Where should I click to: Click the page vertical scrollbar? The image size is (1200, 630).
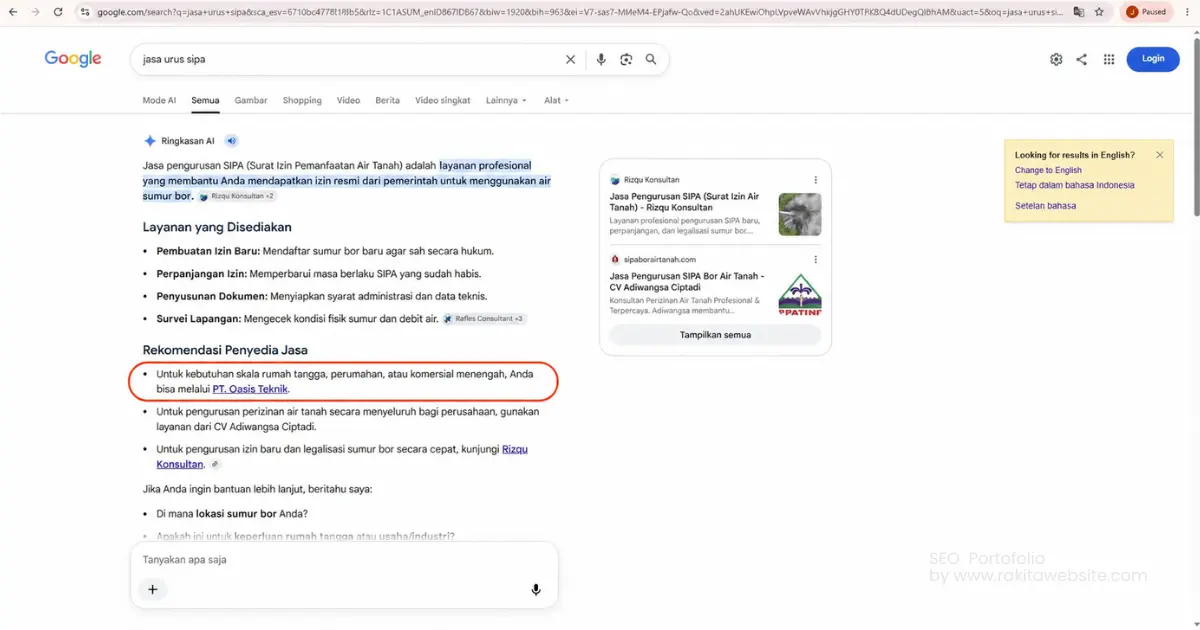[x=1196, y=125]
